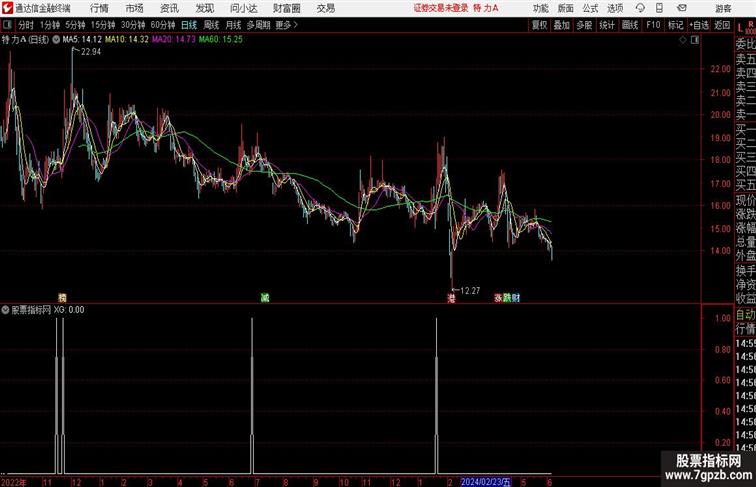Screen dimensions: 756x487
Task: Click the 现价 row in right panel
Action: pos(745,201)
